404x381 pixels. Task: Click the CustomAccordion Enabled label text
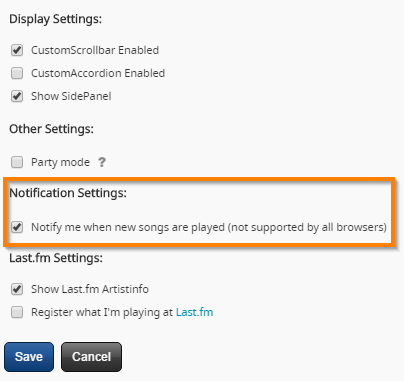click(x=98, y=73)
